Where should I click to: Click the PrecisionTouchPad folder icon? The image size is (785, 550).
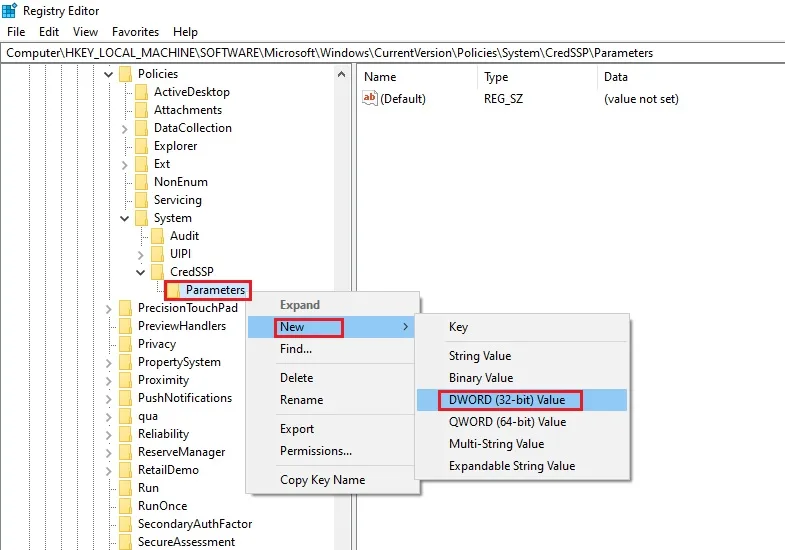pos(126,308)
